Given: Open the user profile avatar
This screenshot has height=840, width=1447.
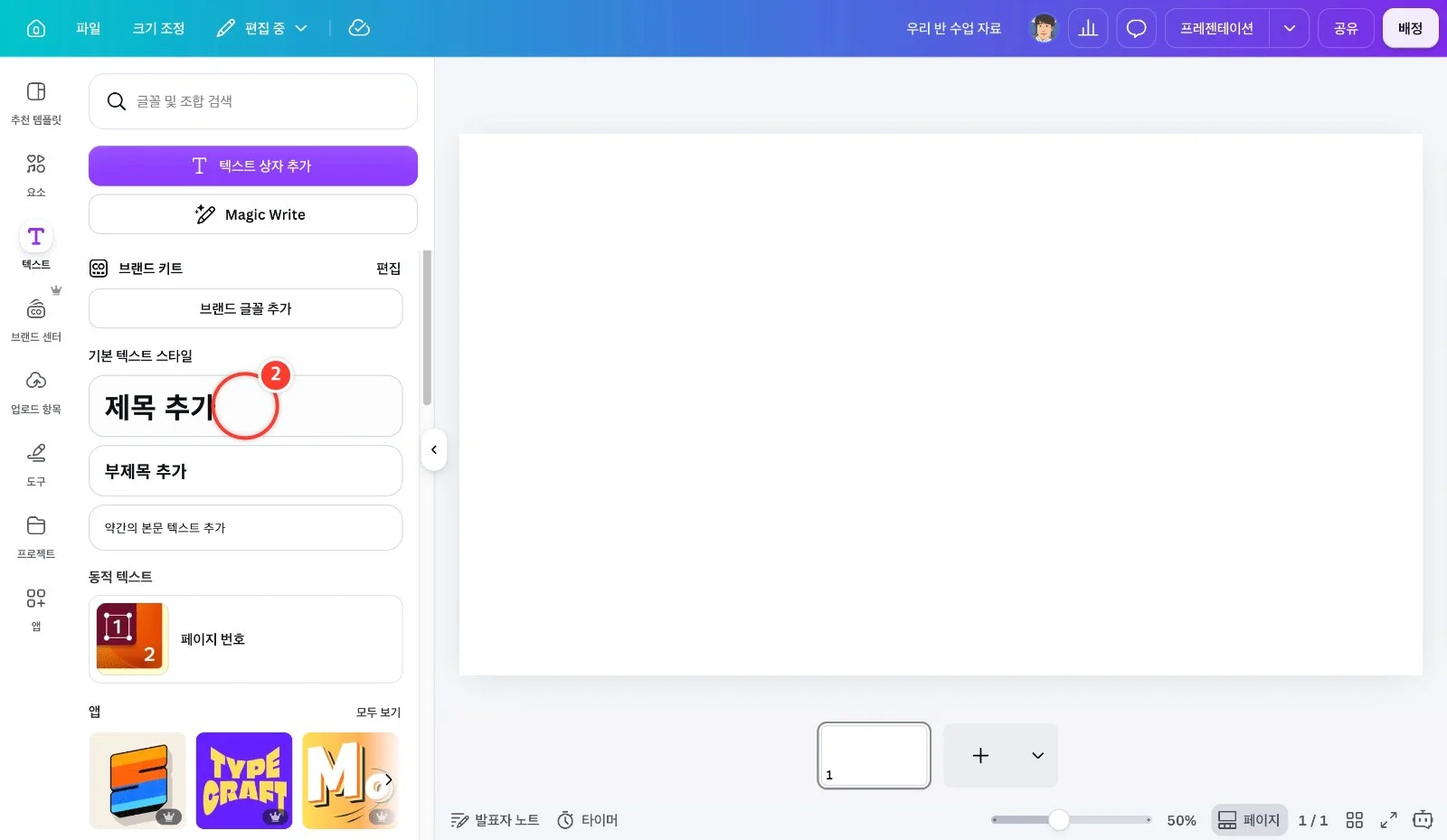Looking at the screenshot, I should point(1044,28).
